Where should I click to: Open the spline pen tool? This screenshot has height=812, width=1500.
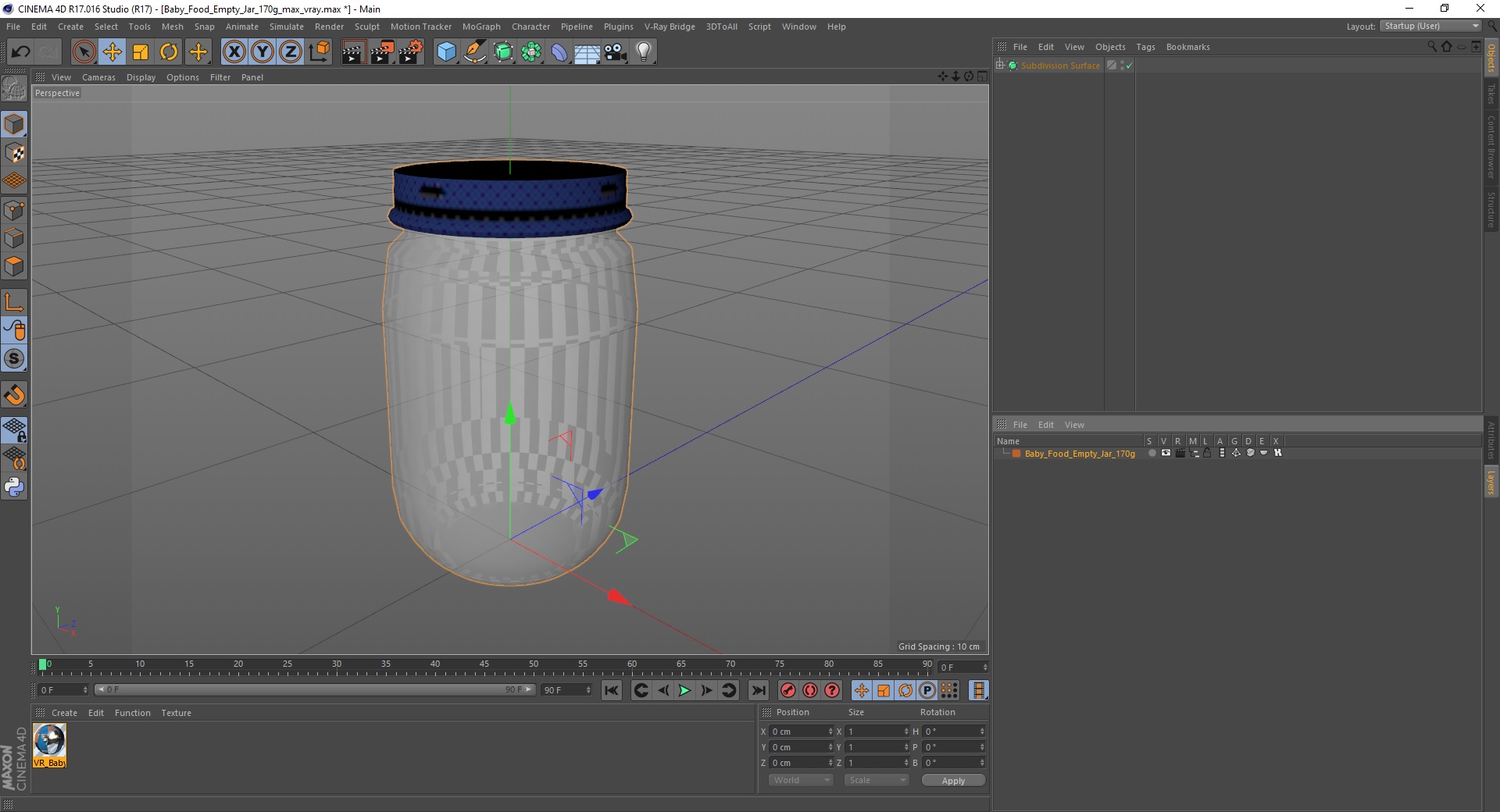pos(475,52)
